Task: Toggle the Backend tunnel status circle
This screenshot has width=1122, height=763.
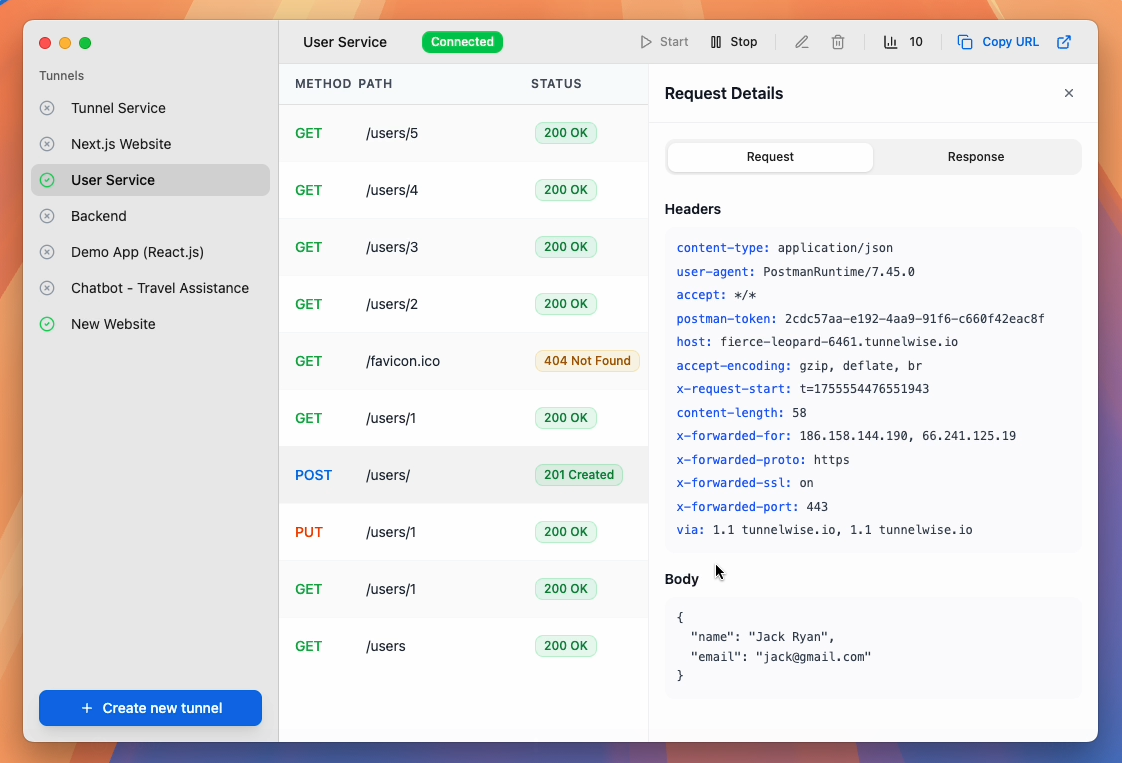Action: click(46, 216)
